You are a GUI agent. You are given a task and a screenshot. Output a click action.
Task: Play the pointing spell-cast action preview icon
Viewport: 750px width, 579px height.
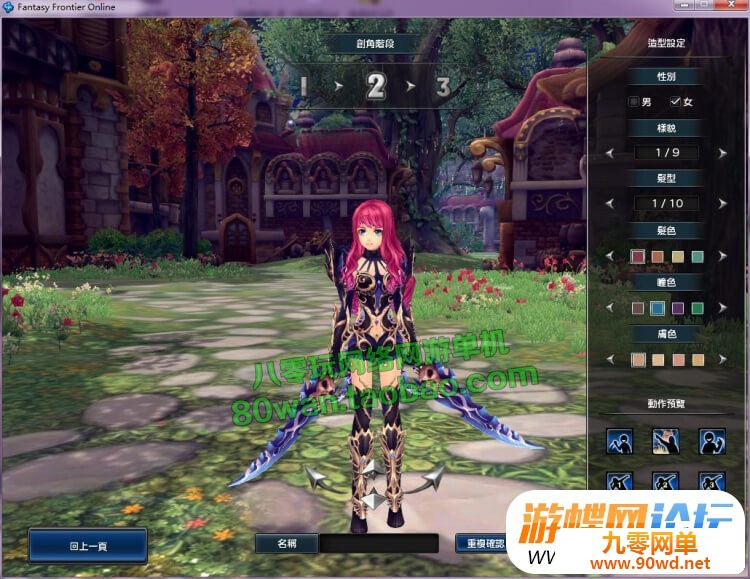pos(666,441)
